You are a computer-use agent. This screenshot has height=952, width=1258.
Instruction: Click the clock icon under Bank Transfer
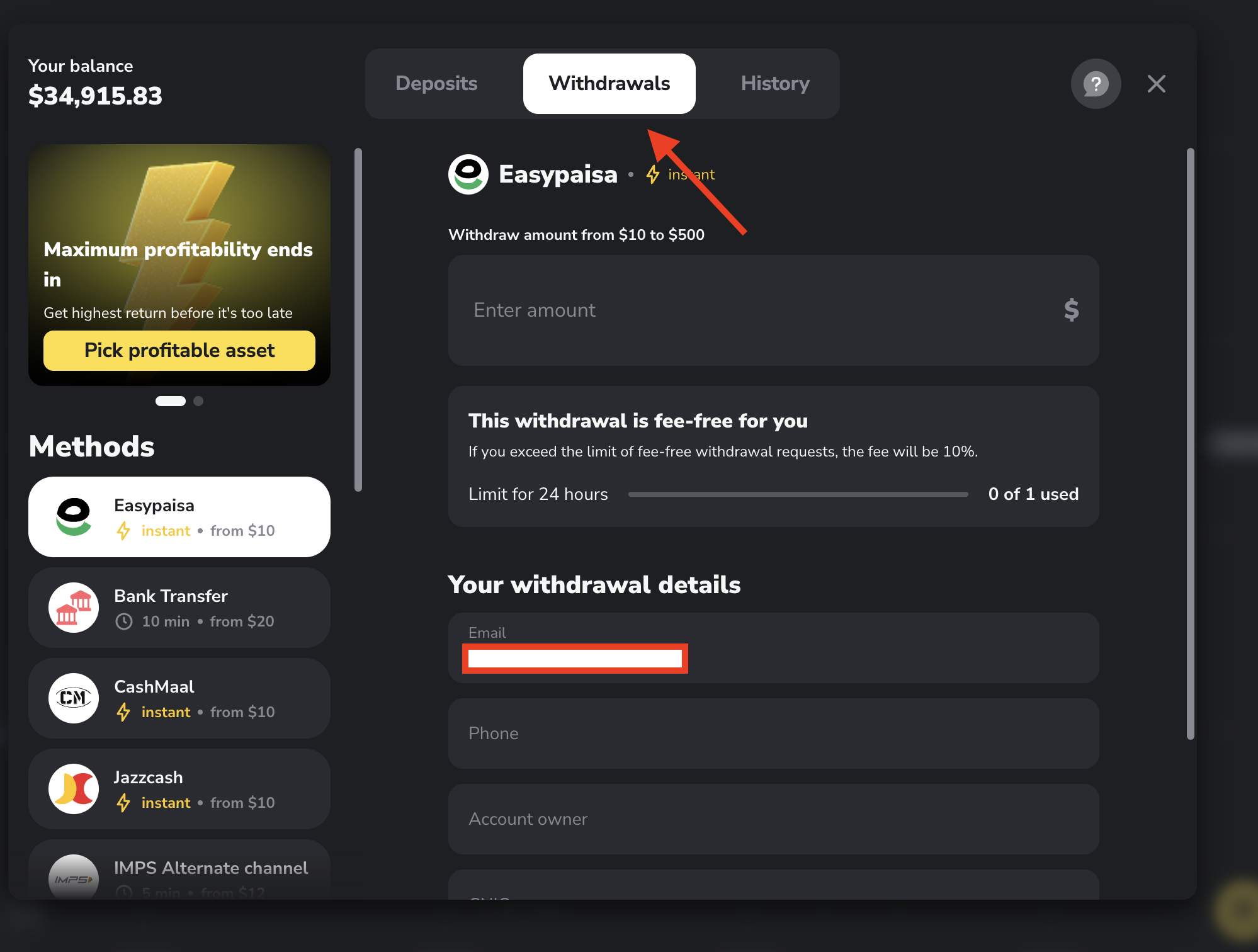pos(124,621)
